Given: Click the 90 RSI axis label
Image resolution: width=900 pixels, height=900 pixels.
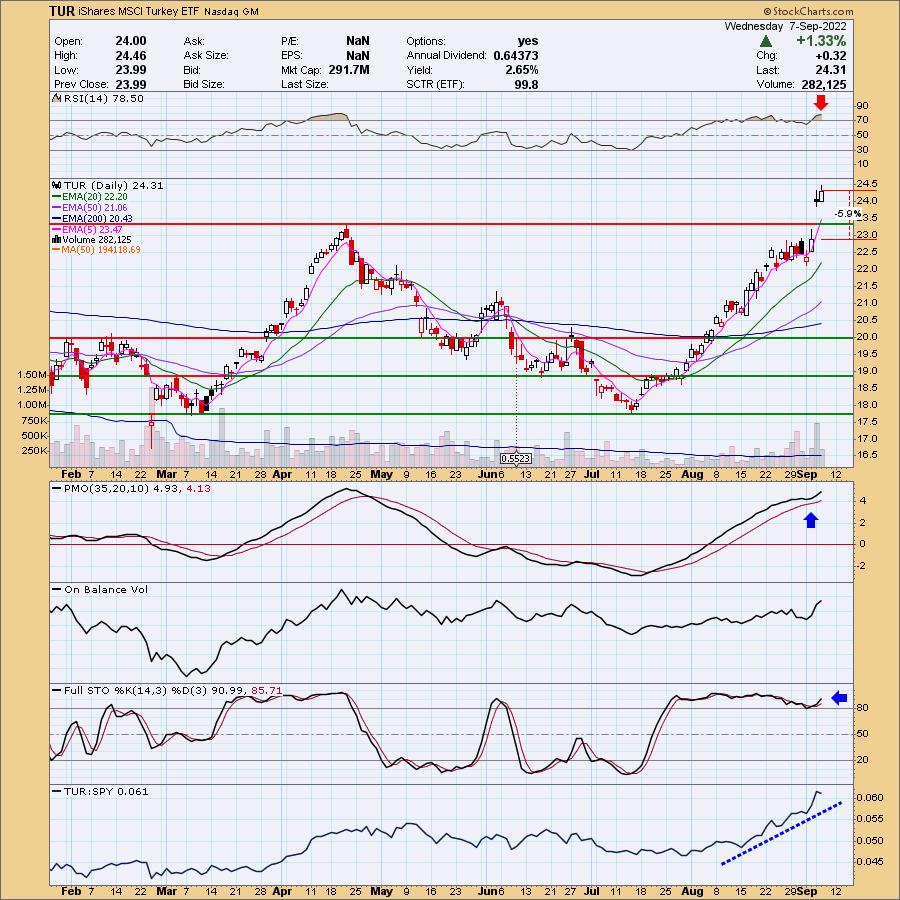Looking at the screenshot, I should pos(862,106).
